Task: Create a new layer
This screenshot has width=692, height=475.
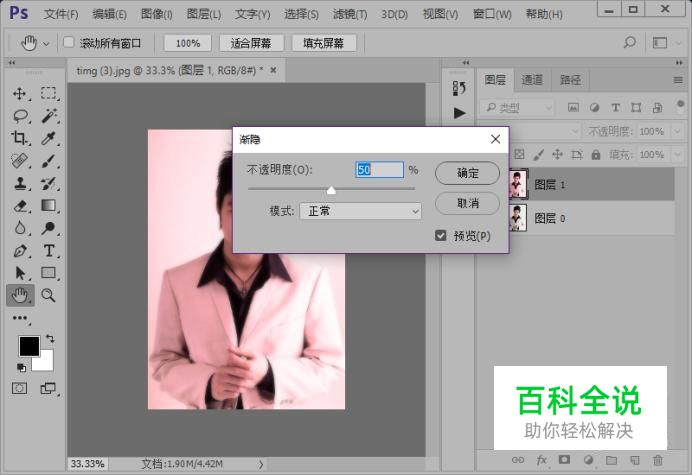Action: [x=635, y=460]
